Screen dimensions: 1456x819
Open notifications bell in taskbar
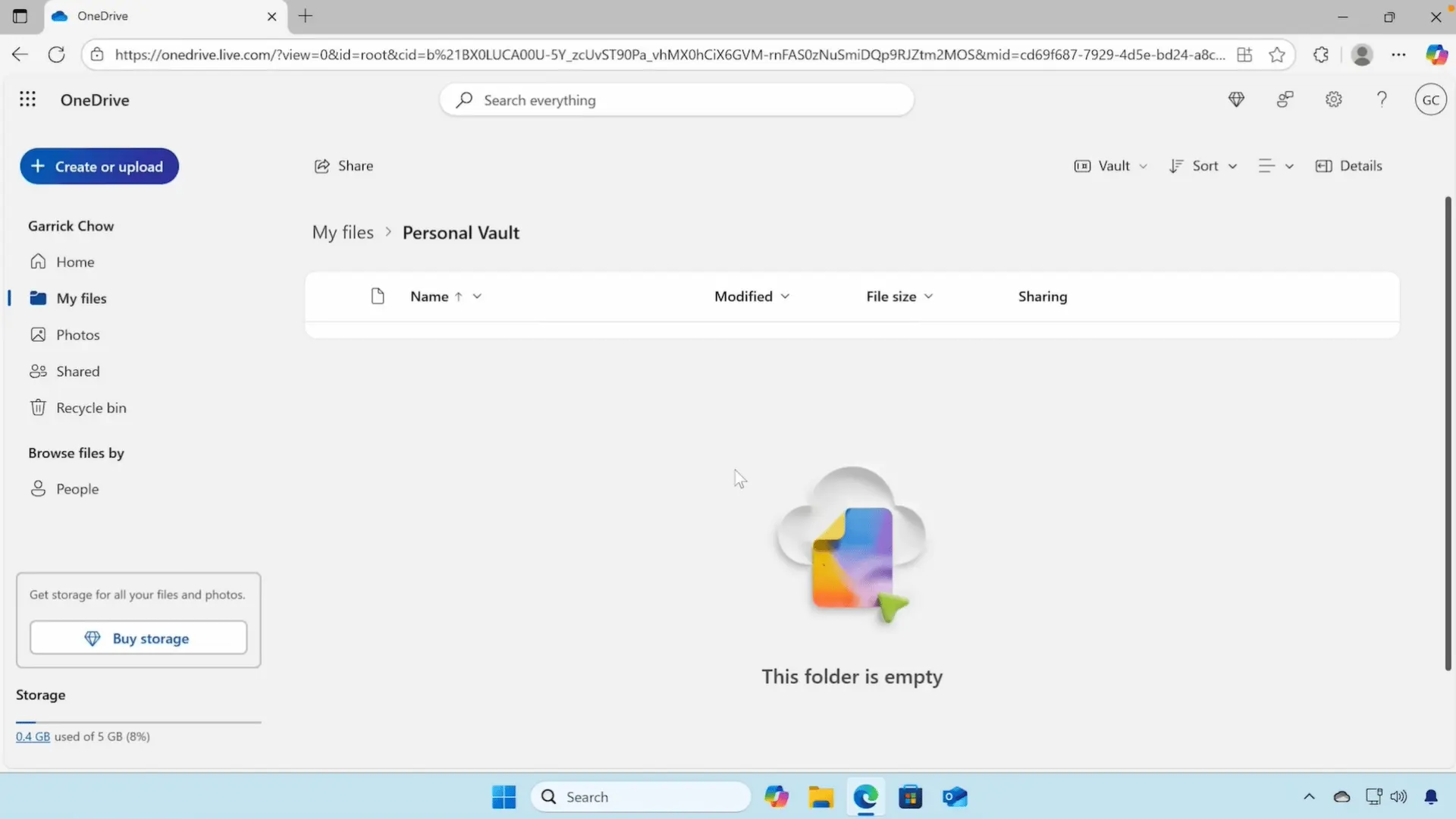point(1431,797)
